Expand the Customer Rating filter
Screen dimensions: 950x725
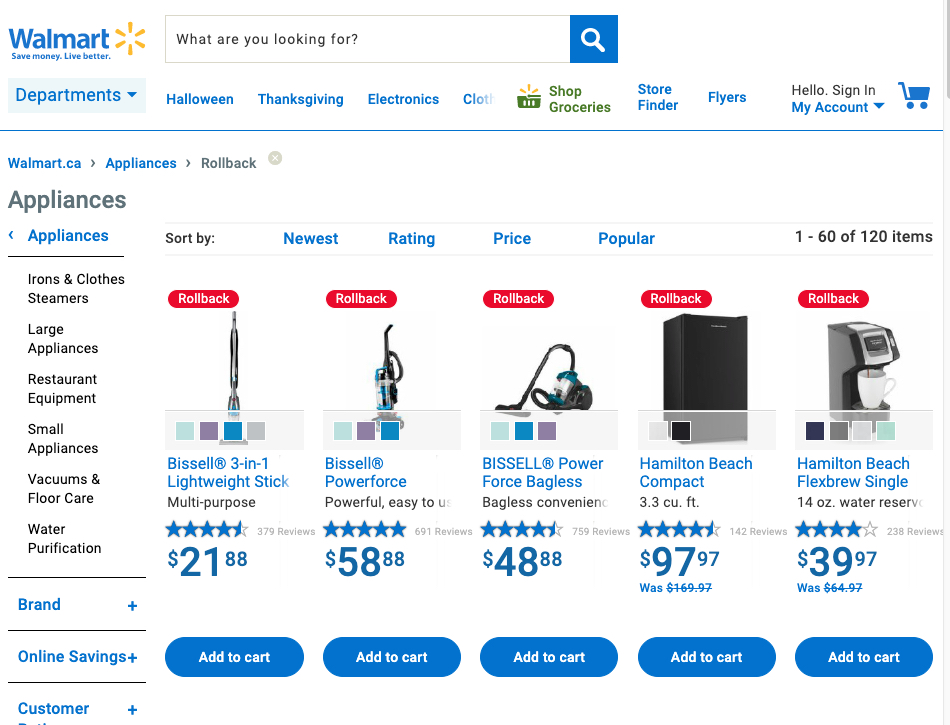[77, 710]
